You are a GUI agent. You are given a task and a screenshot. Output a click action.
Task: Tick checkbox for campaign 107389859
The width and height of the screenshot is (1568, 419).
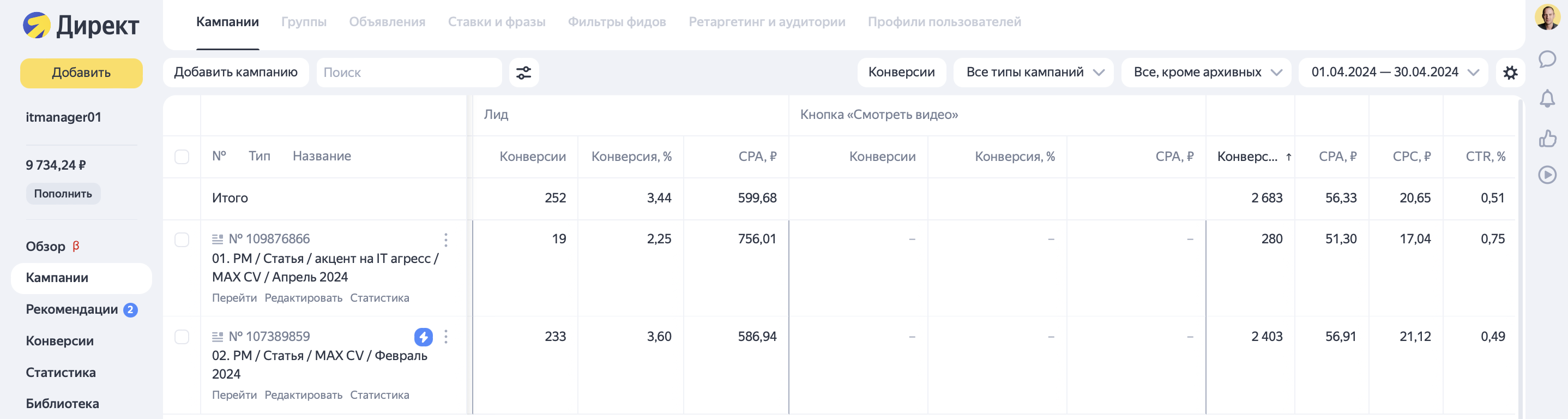(182, 337)
